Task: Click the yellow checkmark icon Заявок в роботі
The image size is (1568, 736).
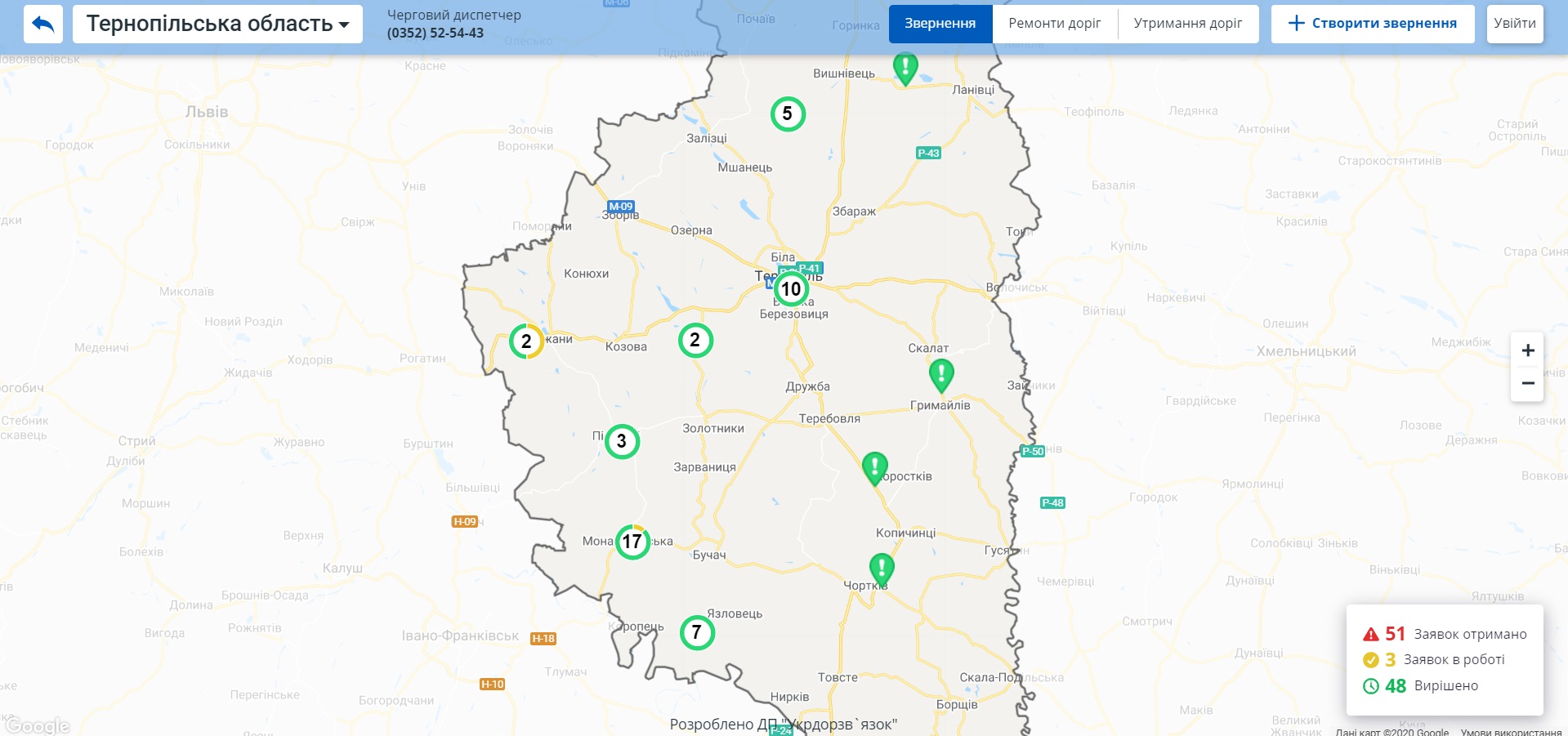Action: coord(1371,660)
